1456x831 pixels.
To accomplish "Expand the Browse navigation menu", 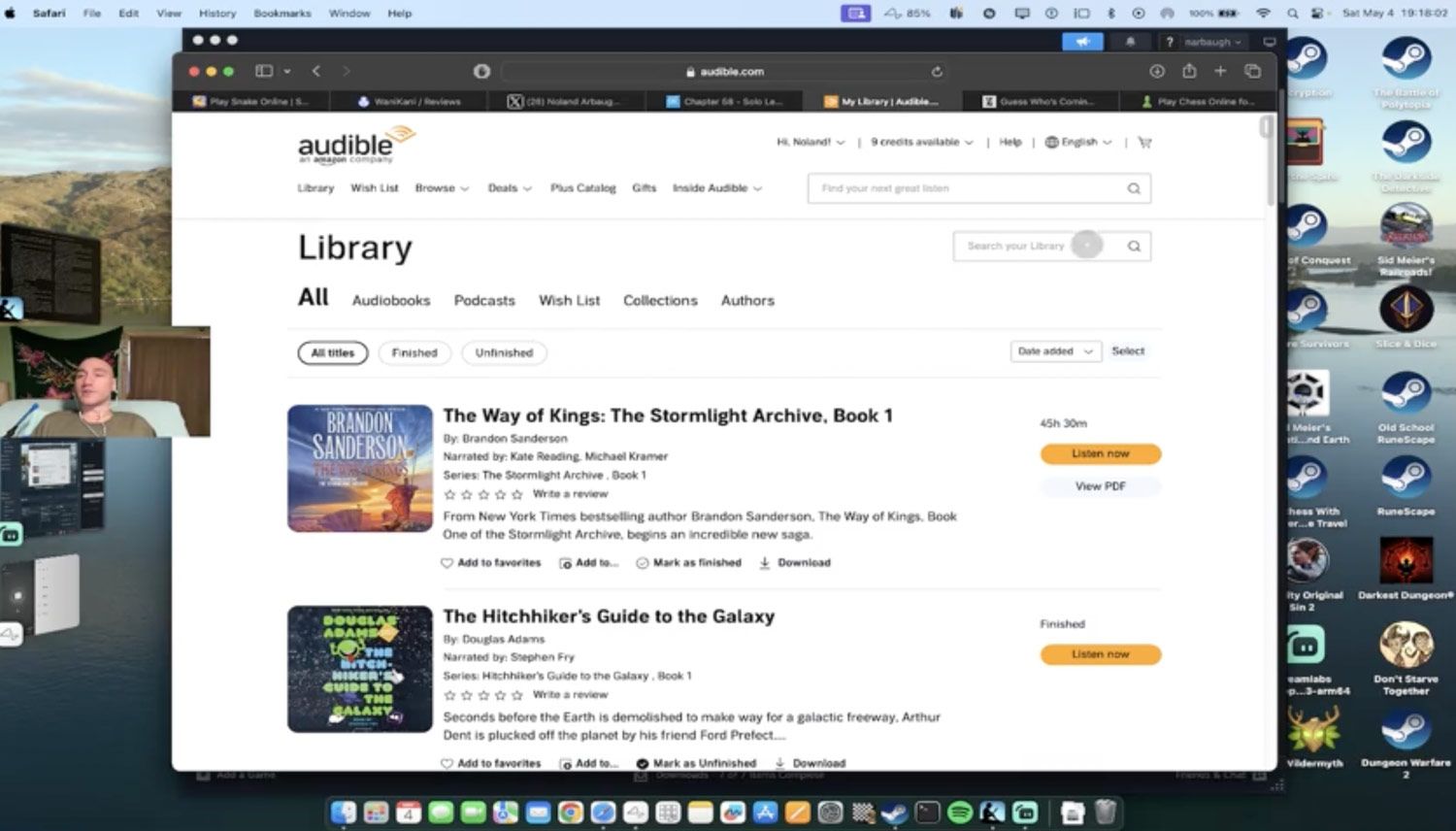I will [442, 188].
